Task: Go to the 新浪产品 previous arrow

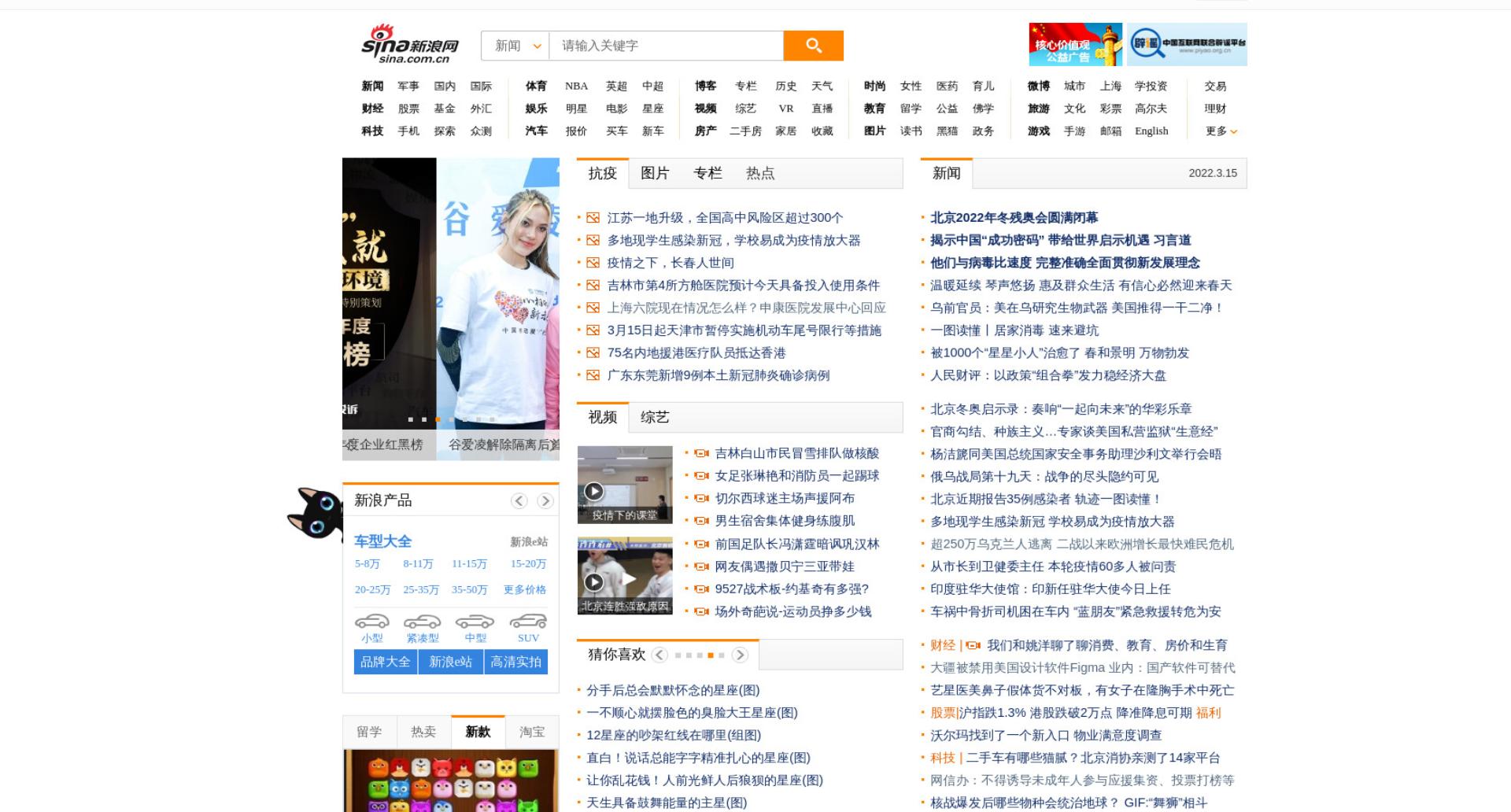Action: tap(519, 501)
